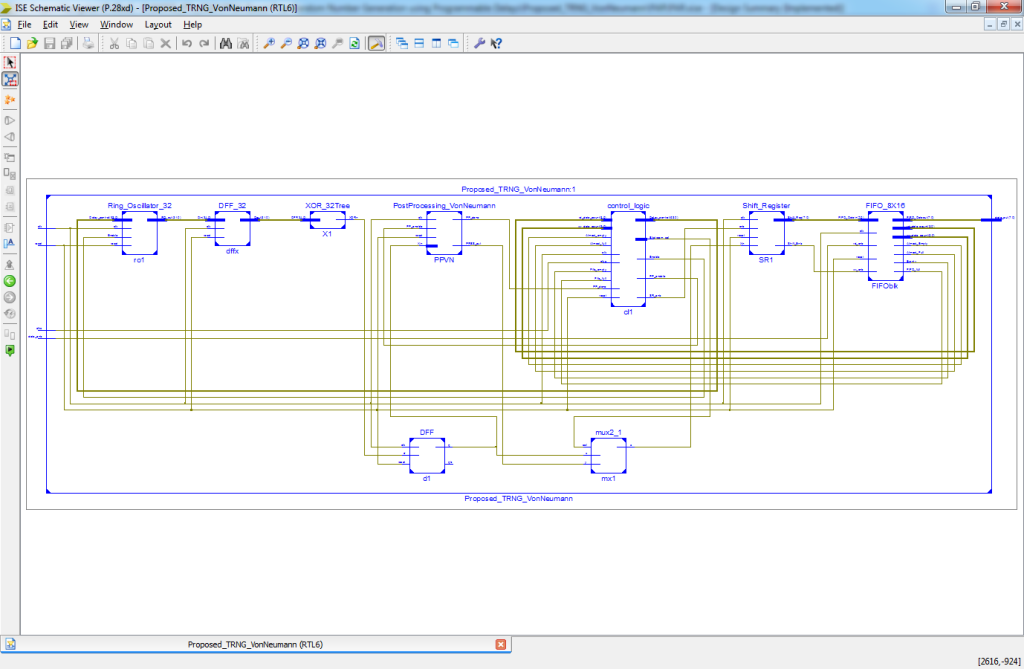The width and height of the screenshot is (1024, 669).
Task: Toggle the select pointer tool in sidebar
Action: 10,62
